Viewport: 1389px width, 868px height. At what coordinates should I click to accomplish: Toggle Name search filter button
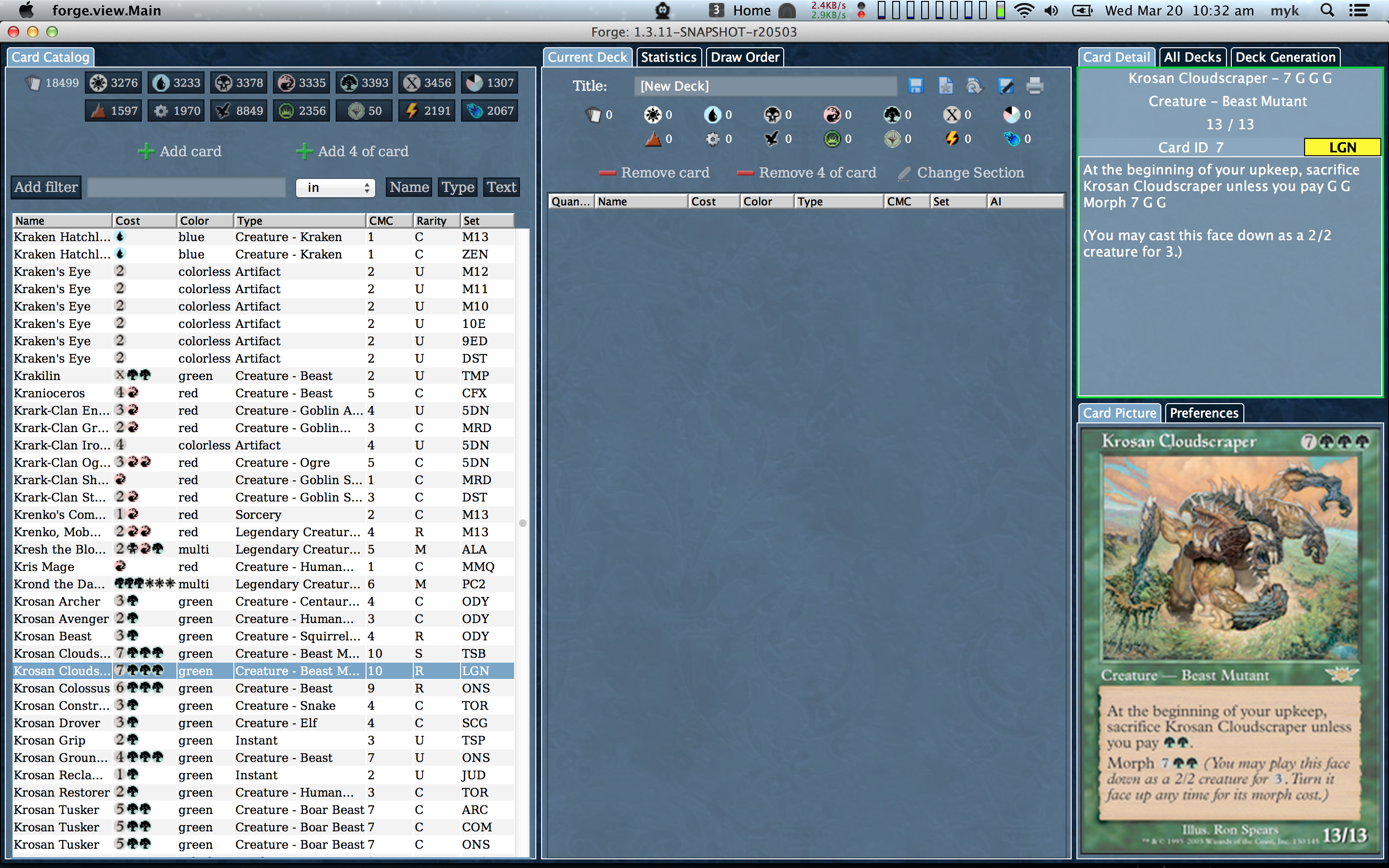click(x=409, y=187)
